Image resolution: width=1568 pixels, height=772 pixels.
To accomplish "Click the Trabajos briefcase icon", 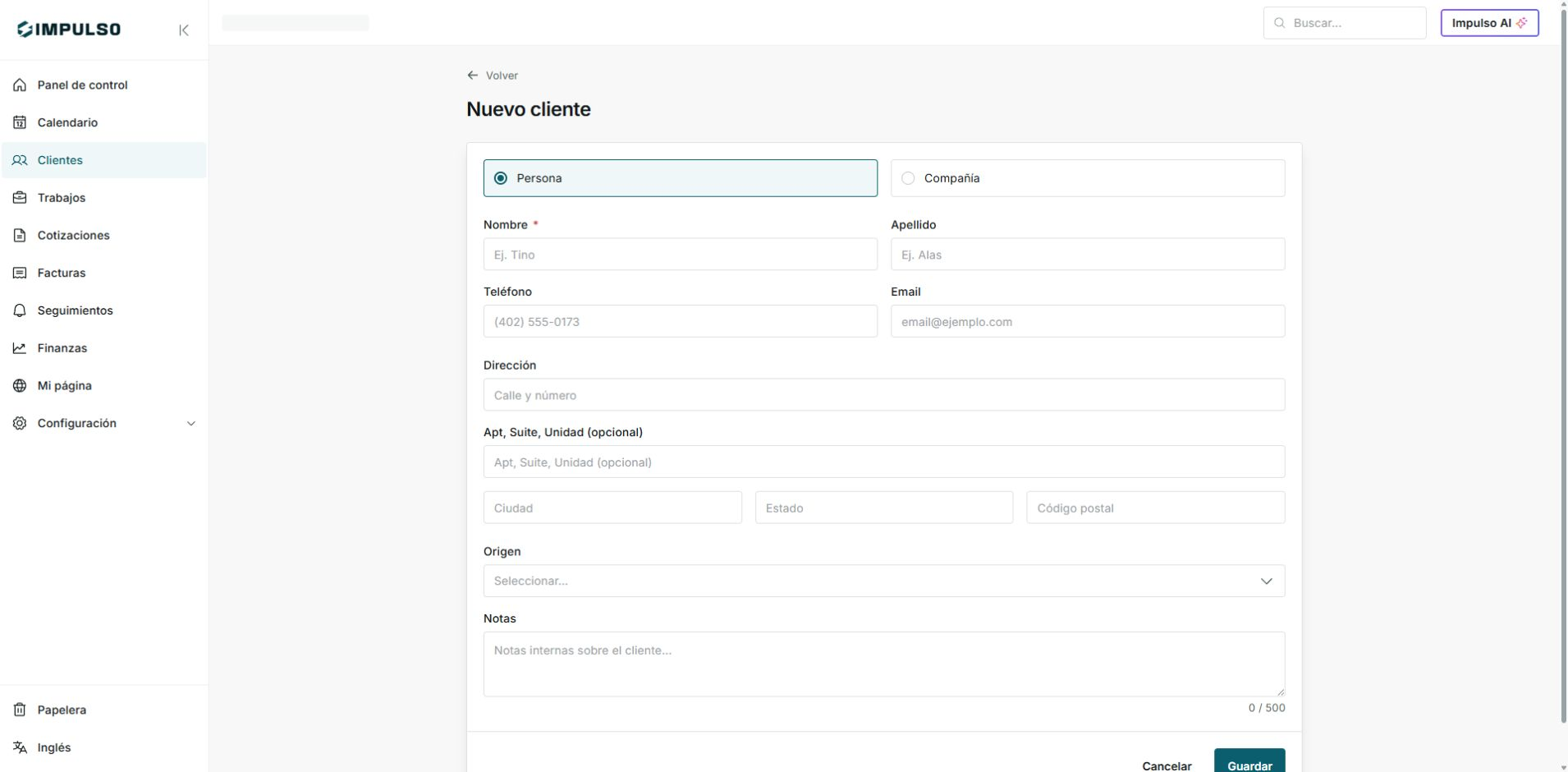I will (x=20, y=198).
